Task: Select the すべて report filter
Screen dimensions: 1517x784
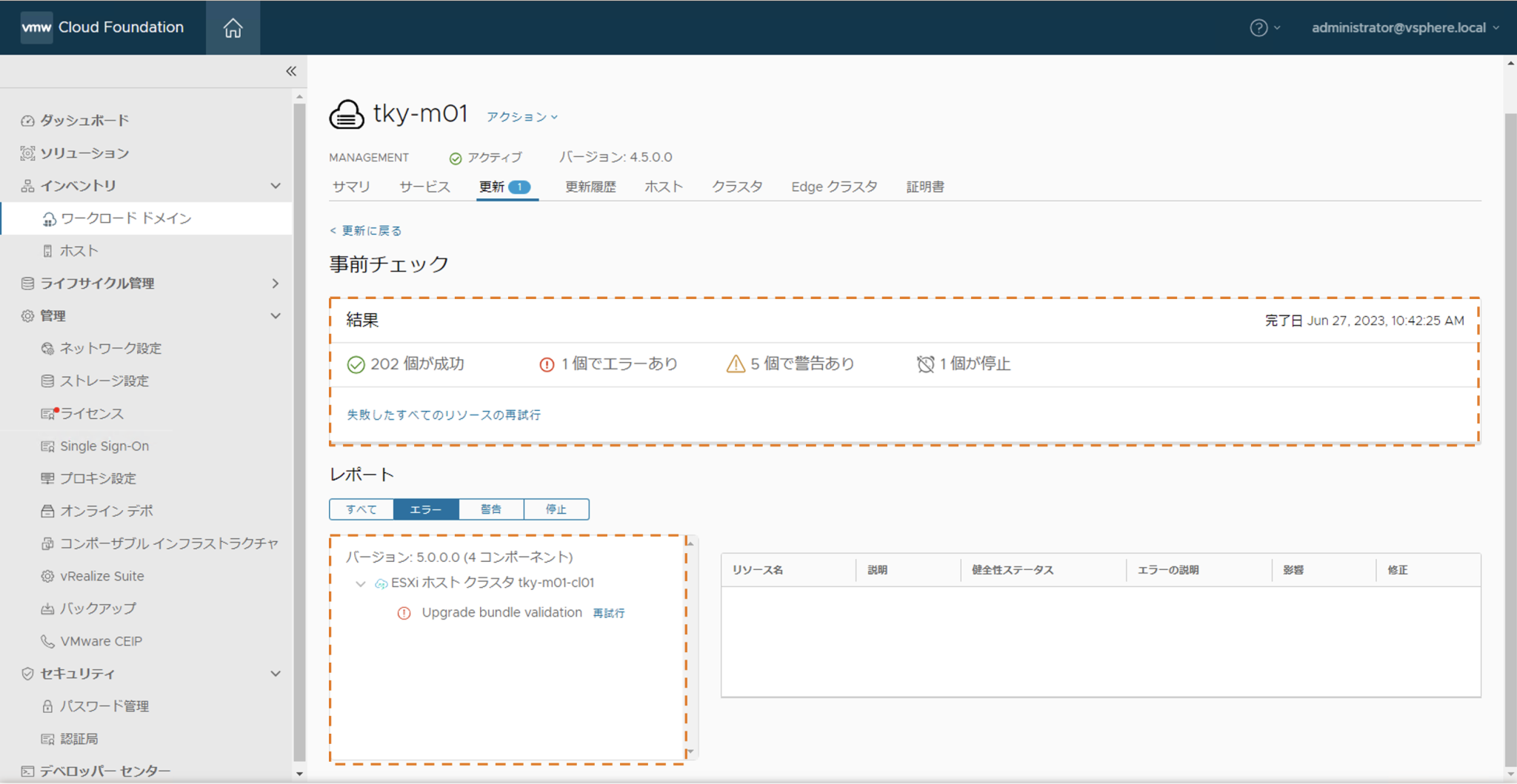Action: 361,509
